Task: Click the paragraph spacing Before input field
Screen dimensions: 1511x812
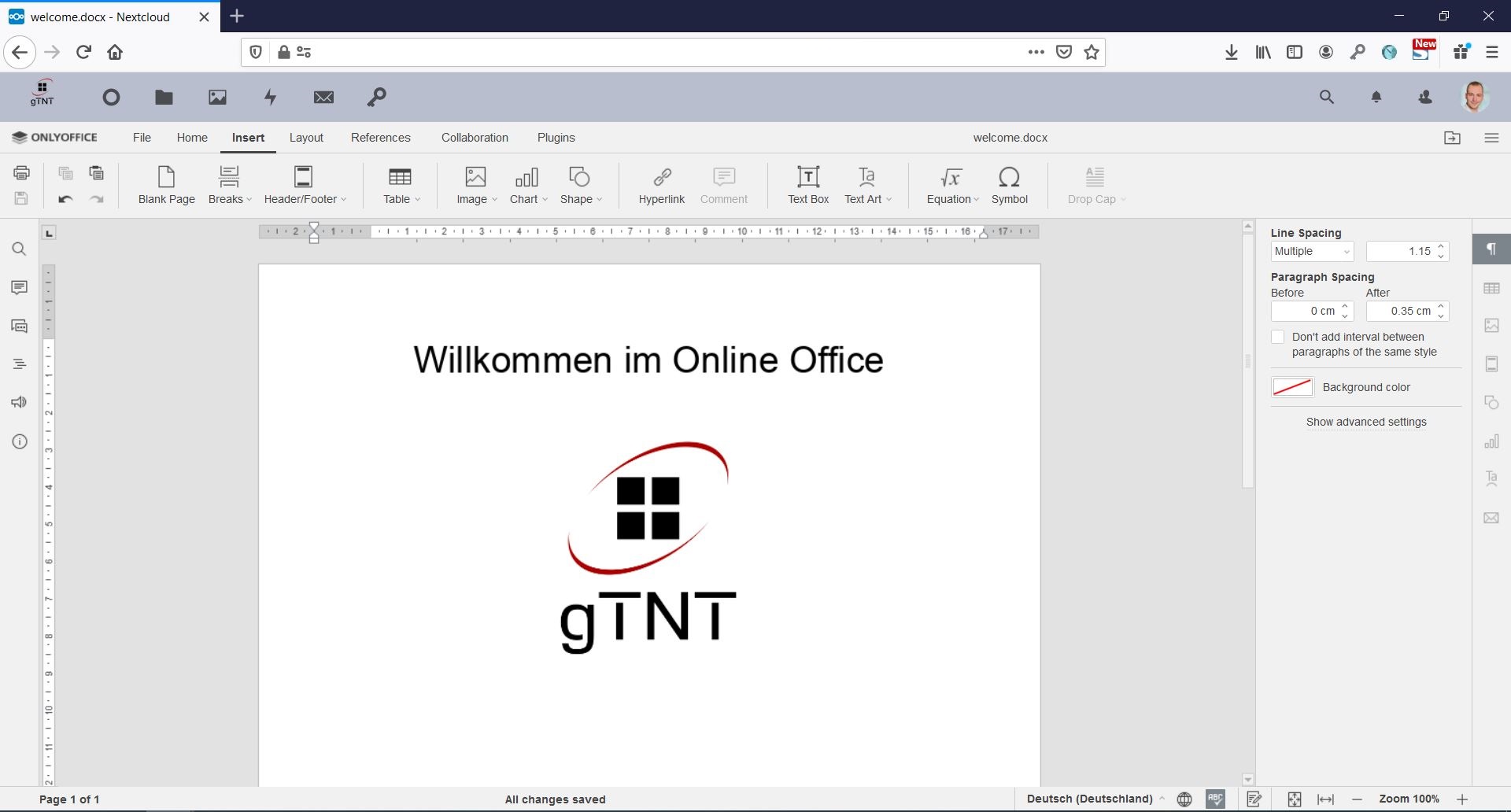Action: click(1306, 311)
